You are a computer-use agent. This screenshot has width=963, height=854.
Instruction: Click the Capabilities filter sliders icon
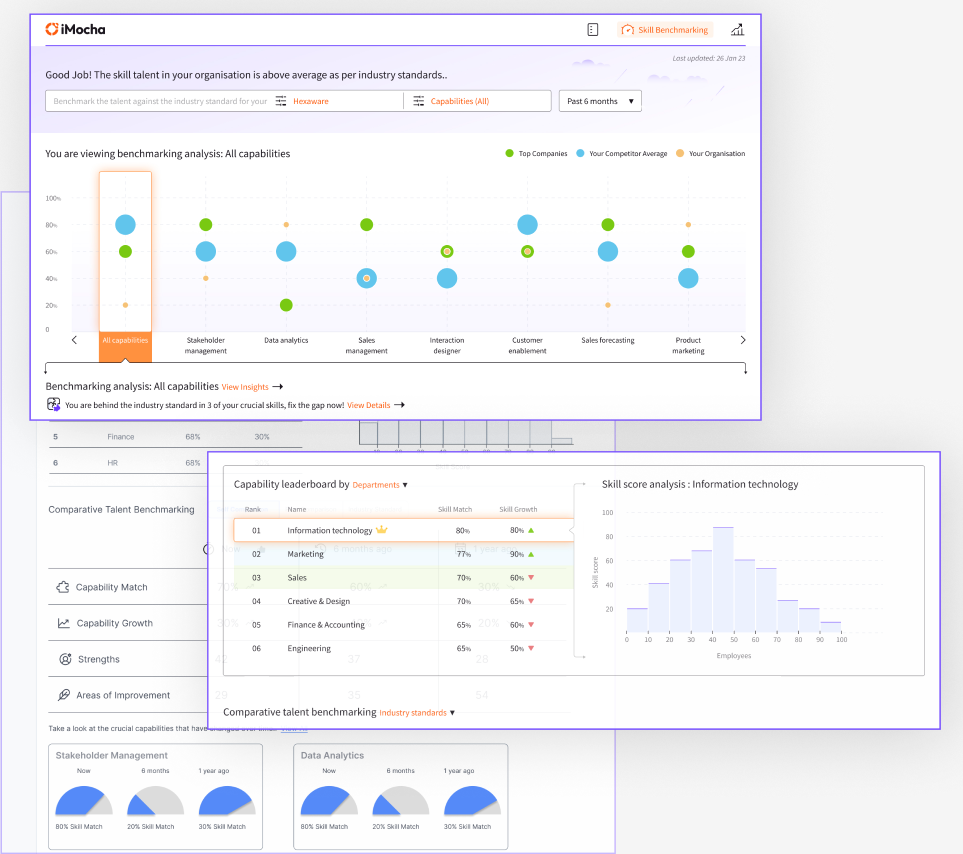click(x=418, y=101)
